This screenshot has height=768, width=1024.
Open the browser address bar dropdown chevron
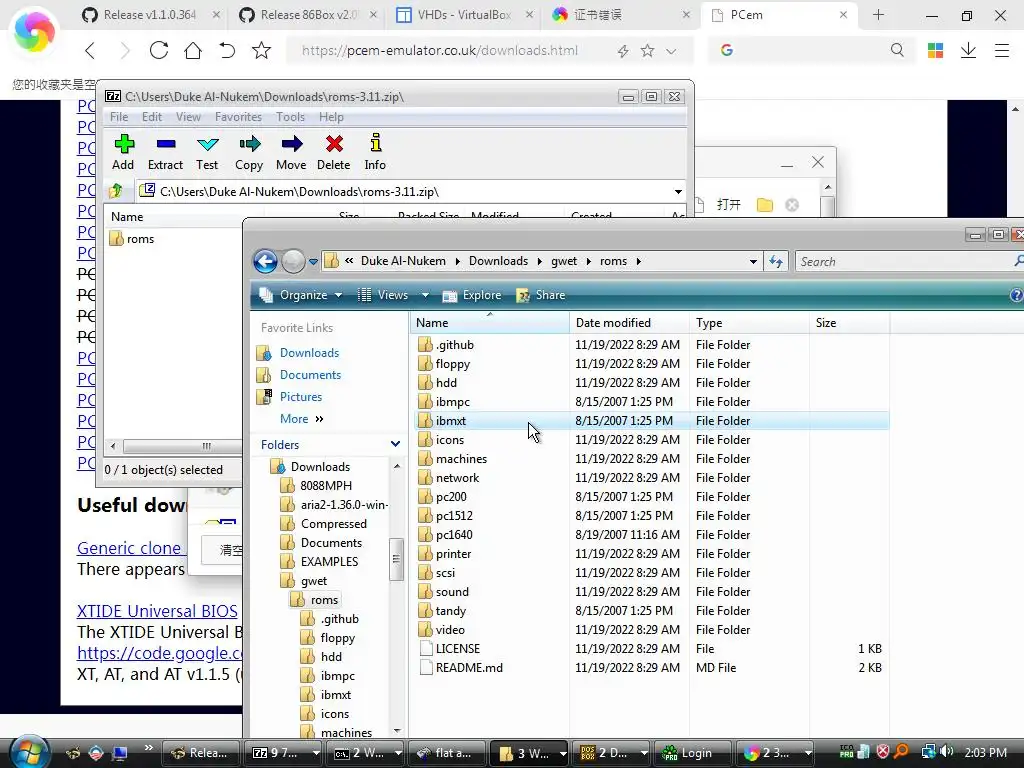(671, 51)
